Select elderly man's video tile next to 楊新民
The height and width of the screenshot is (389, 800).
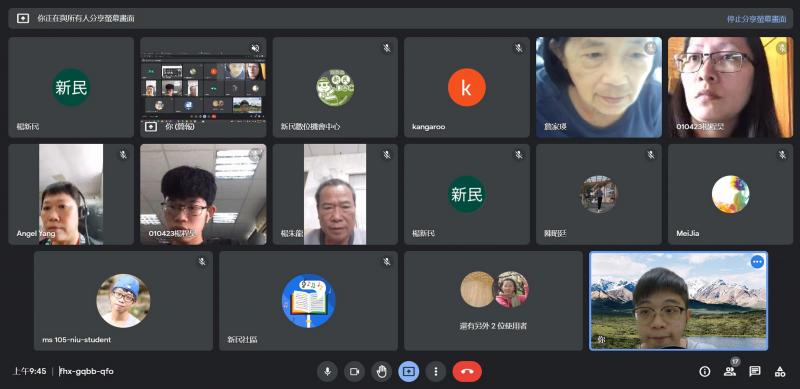click(335, 194)
